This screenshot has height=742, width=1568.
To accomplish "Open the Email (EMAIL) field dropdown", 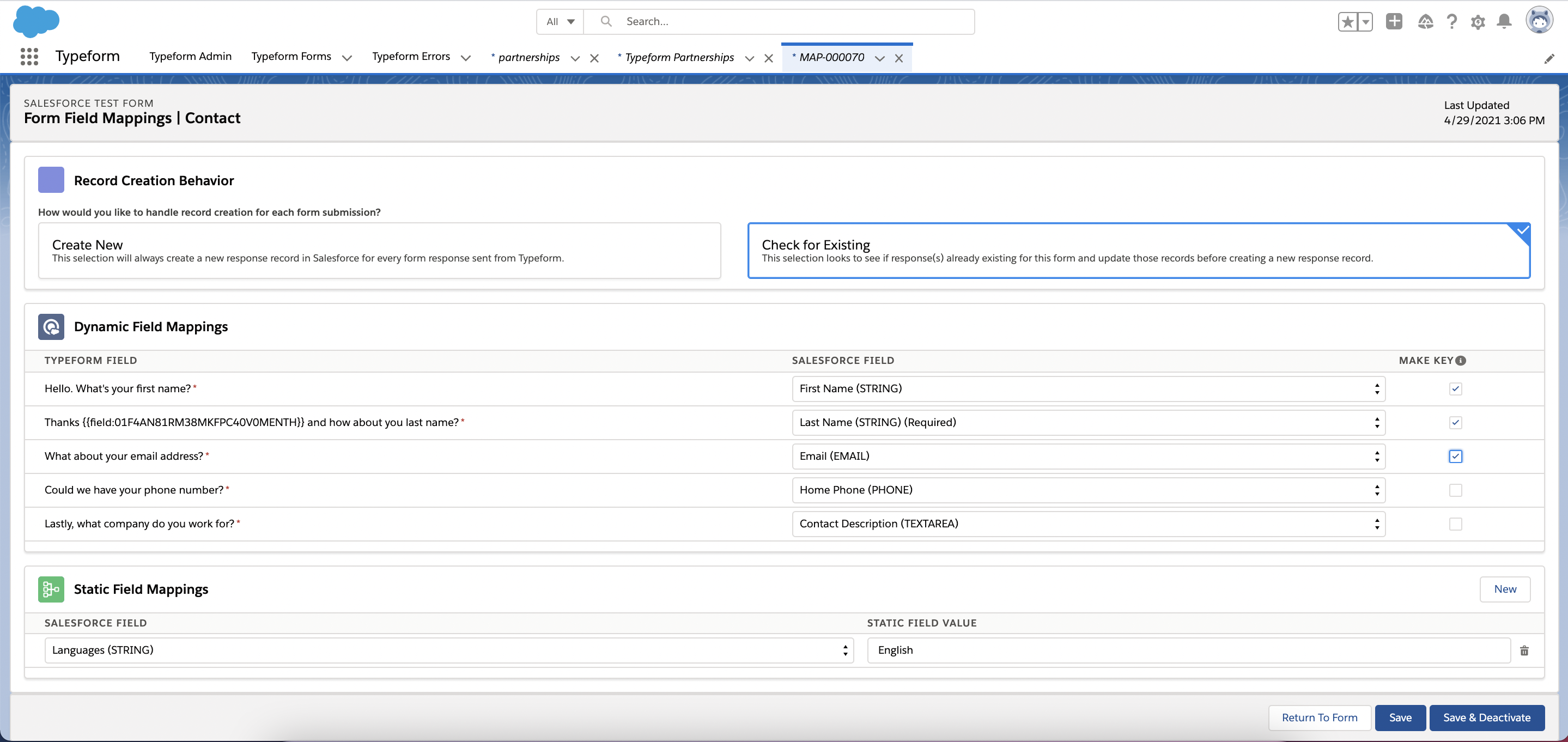I will pos(1089,457).
